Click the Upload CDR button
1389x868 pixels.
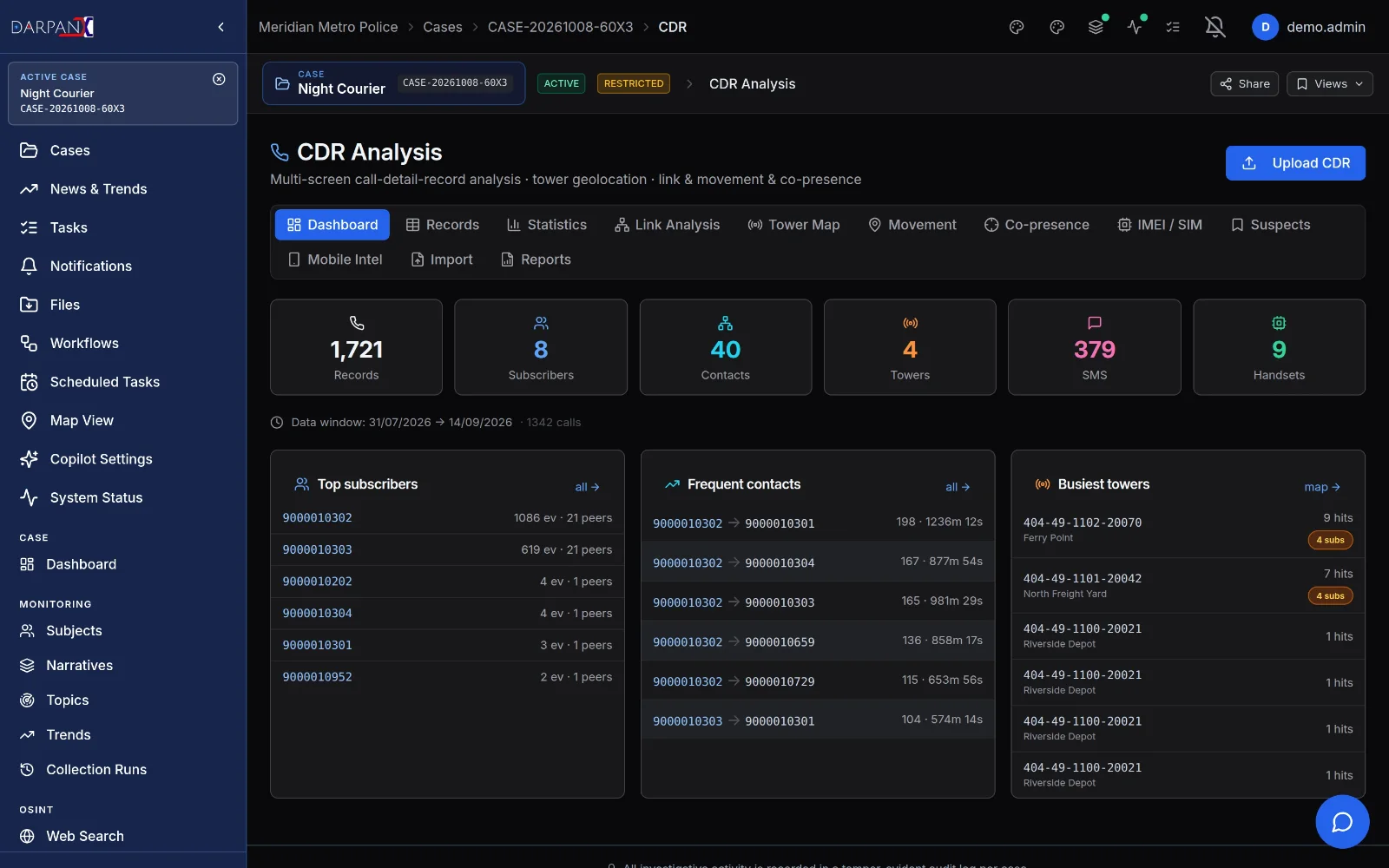(1295, 163)
